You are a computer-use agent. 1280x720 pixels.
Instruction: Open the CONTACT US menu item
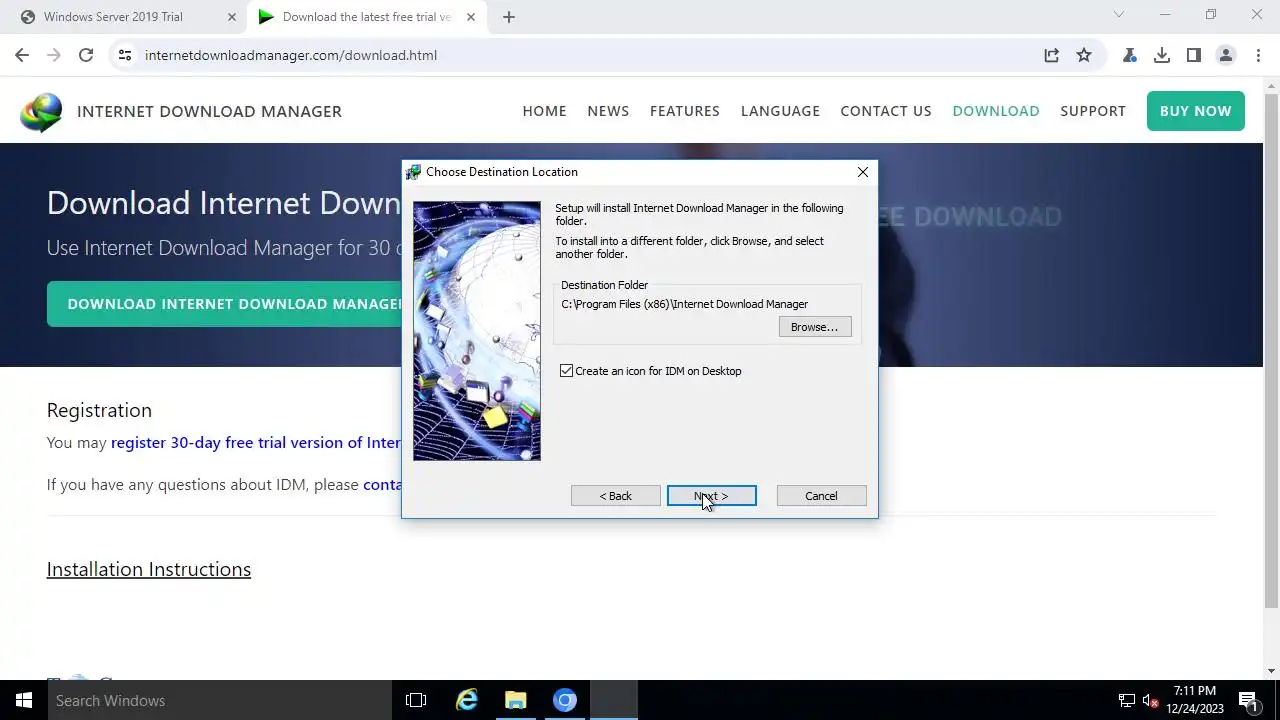886,111
